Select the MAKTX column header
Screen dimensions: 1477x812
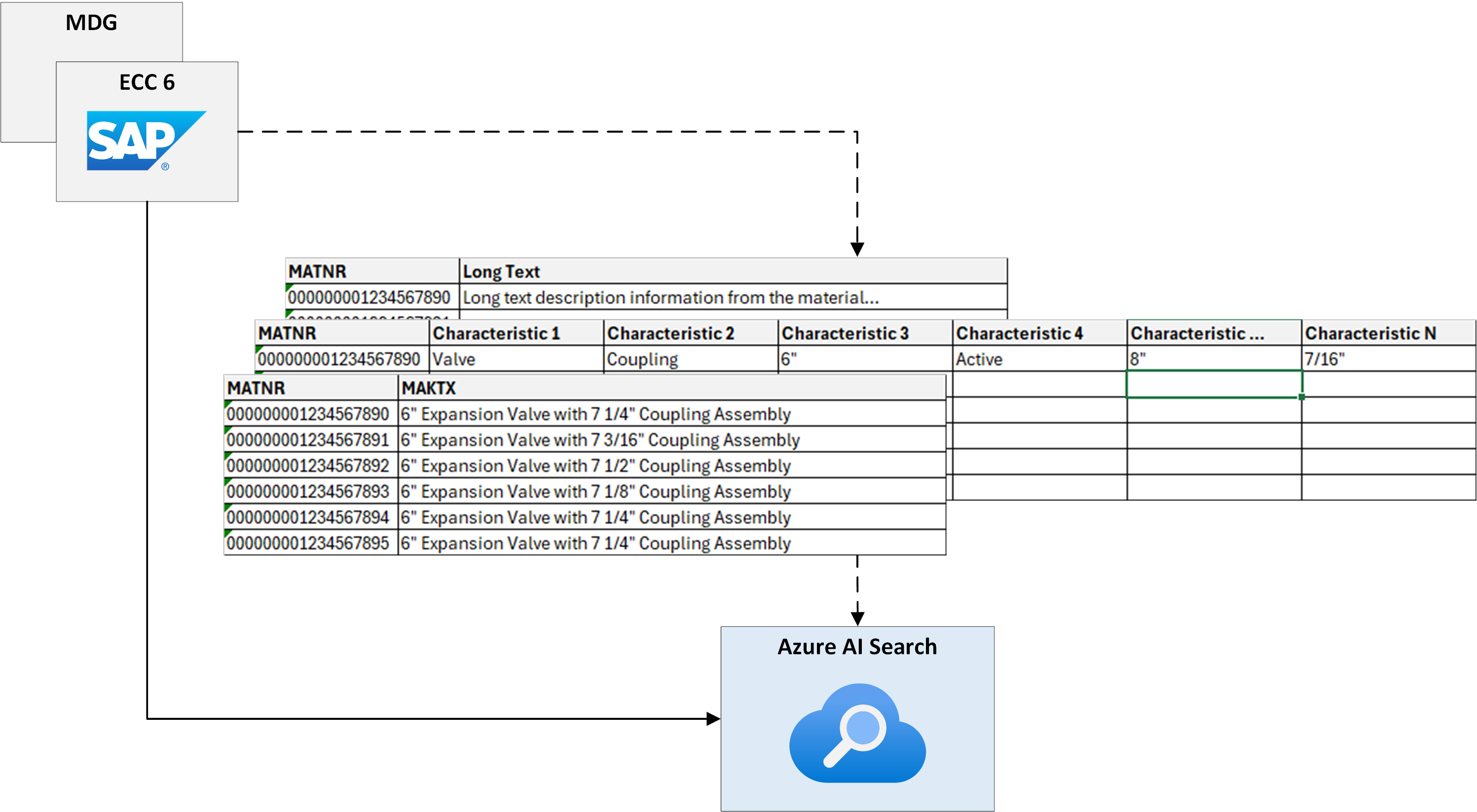(x=428, y=388)
